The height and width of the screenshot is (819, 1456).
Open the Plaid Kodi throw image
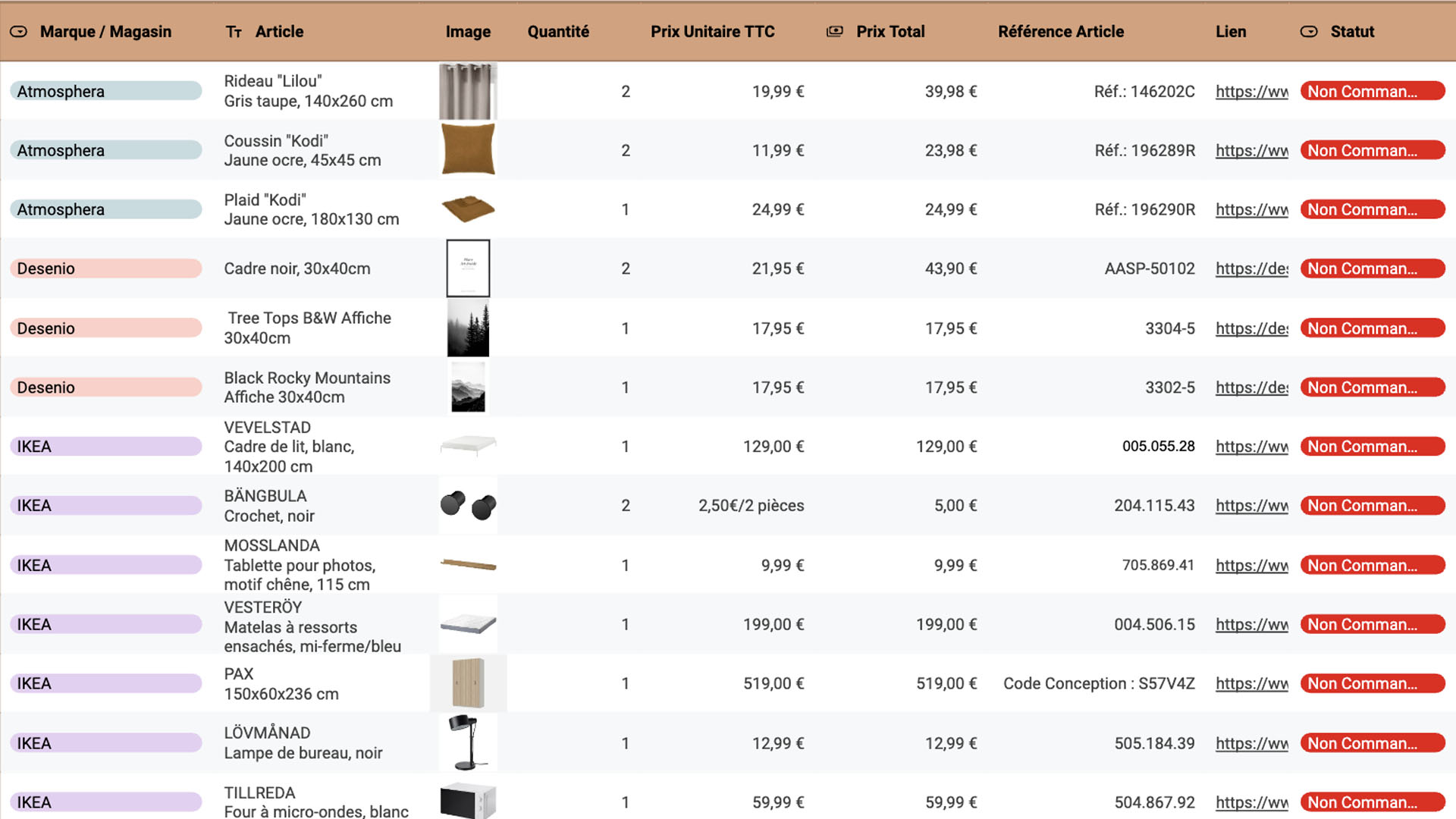click(468, 209)
